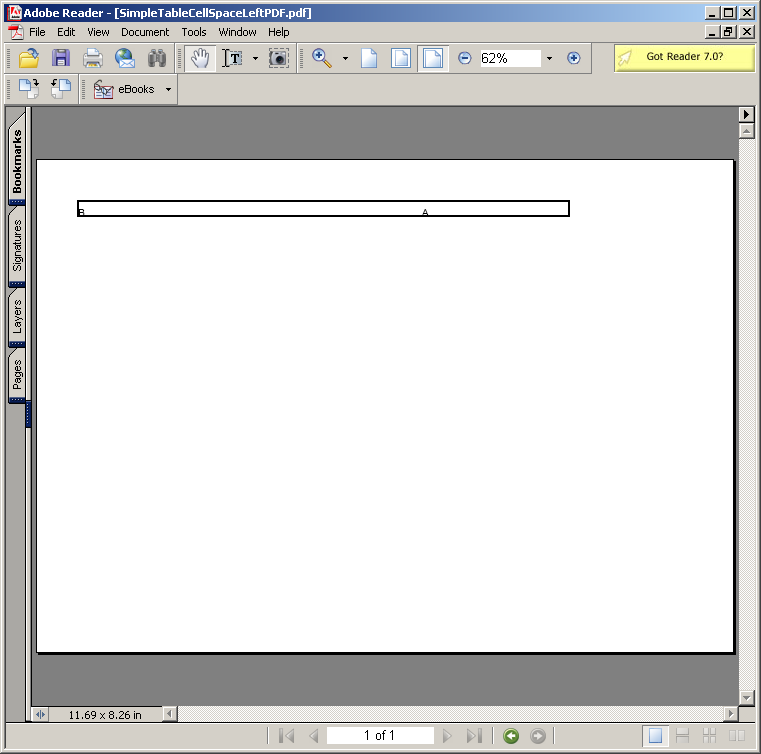Click the gray Next View arrow
Viewport: 761px width, 754px height.
click(x=538, y=736)
